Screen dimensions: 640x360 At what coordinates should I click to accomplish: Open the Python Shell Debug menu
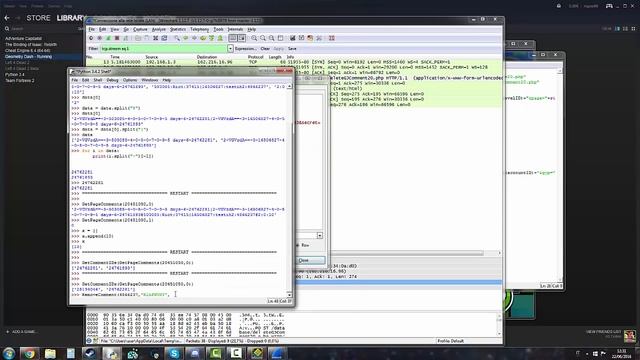[x=112, y=80]
